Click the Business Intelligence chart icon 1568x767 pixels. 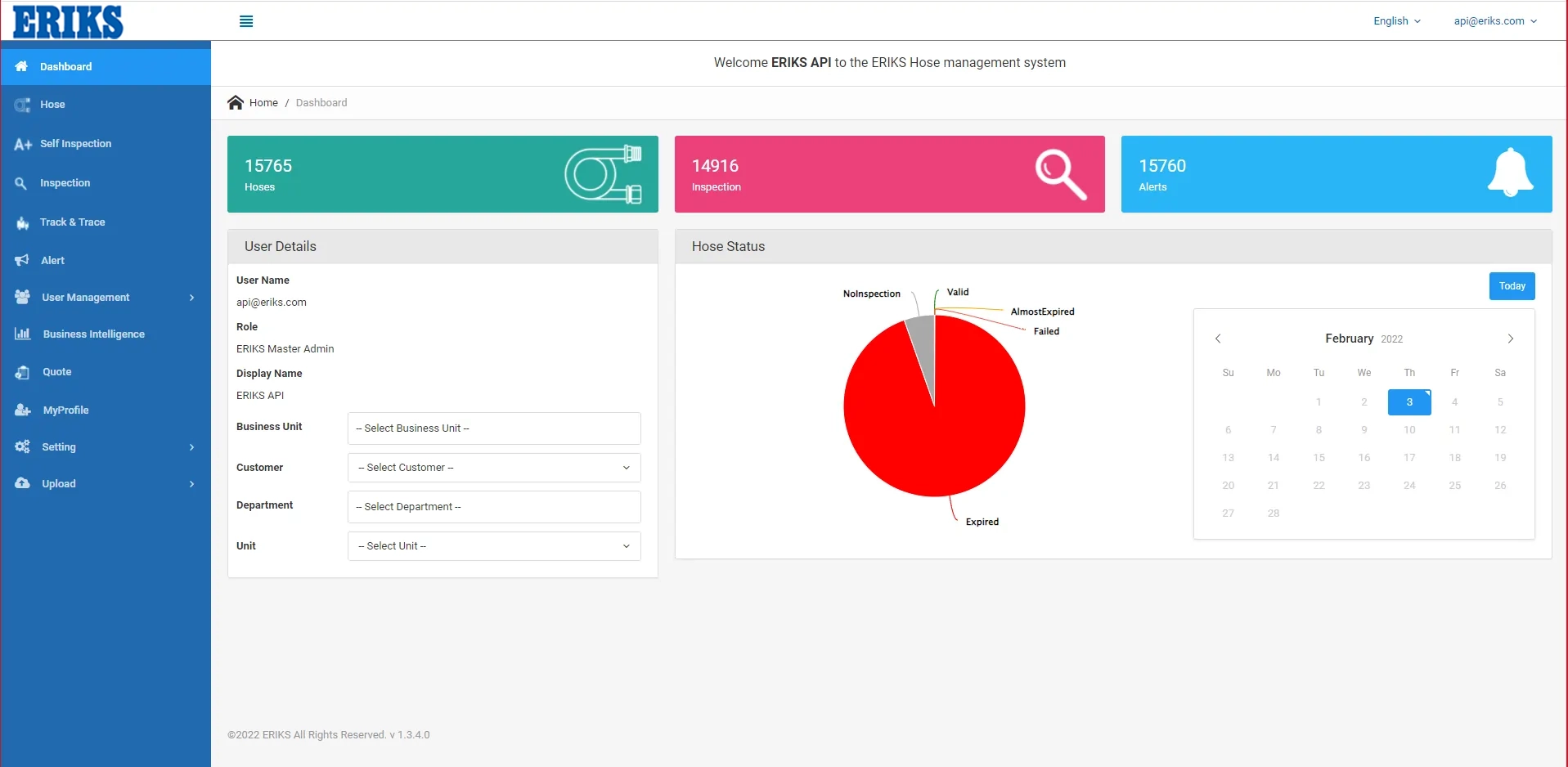(x=22, y=334)
